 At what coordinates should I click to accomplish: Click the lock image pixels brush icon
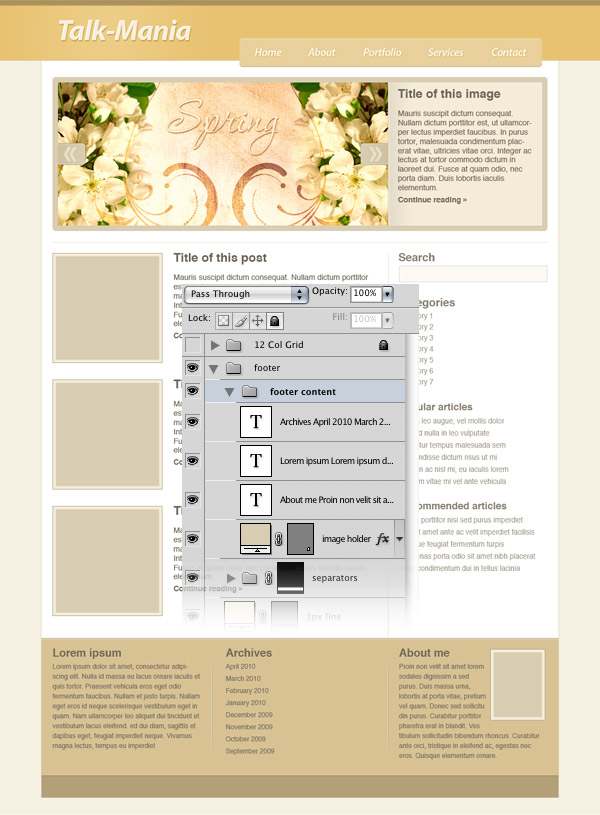(240, 321)
